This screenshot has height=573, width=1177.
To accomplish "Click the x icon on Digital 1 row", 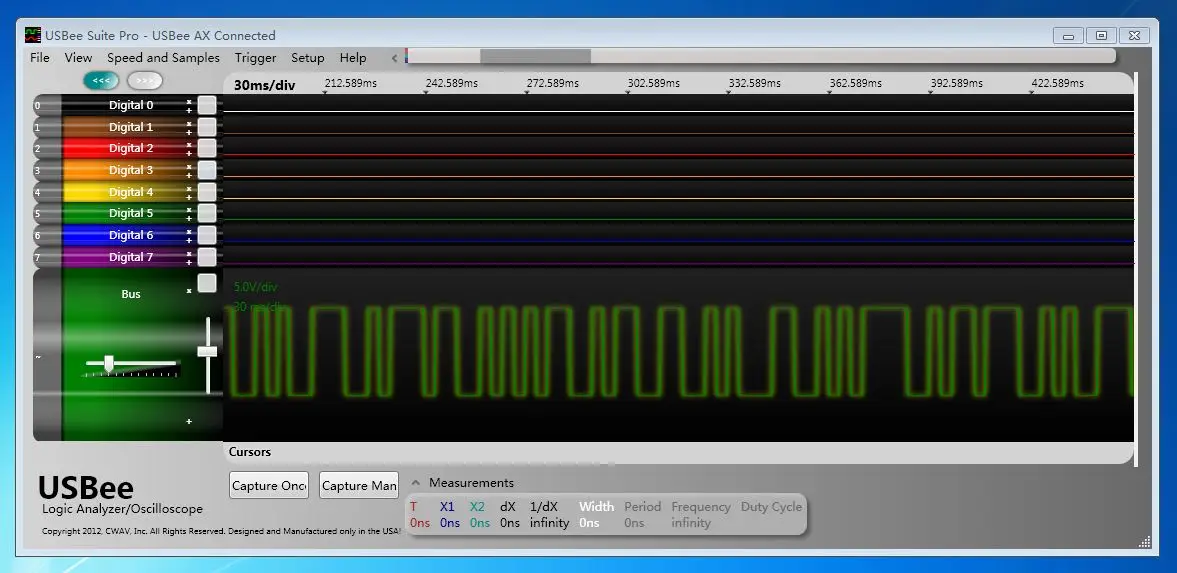I will (x=189, y=123).
